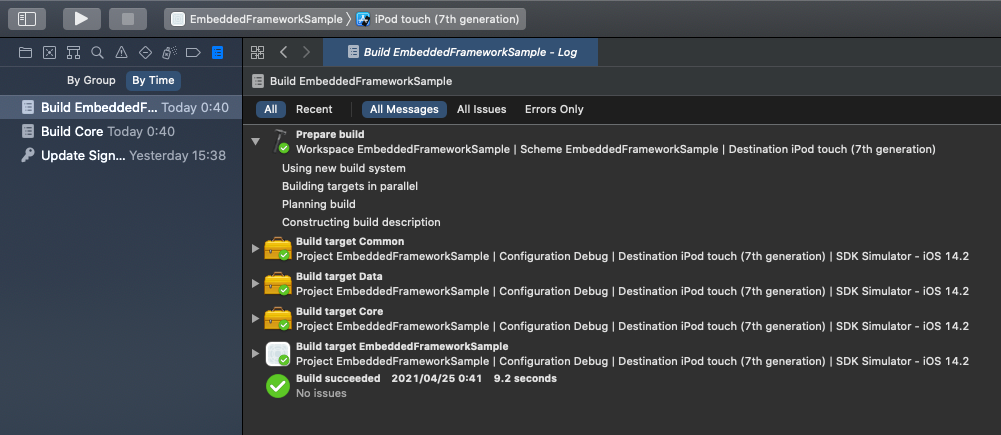Select the 'Building targets in parallel' line

click(x=350, y=186)
